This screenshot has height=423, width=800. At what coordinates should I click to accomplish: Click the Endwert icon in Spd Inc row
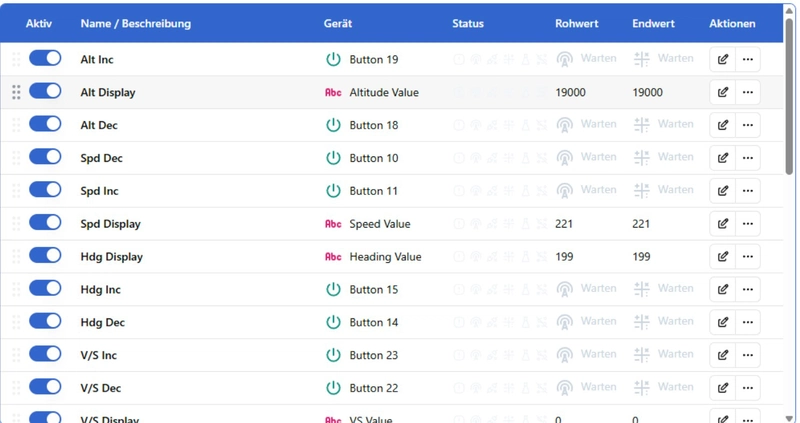(x=642, y=190)
